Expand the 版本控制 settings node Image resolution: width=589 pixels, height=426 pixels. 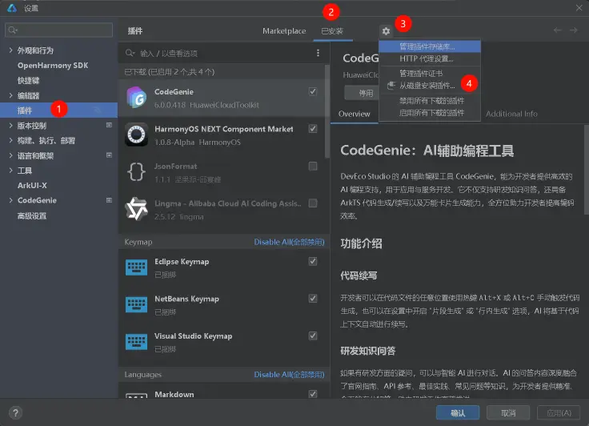pos(11,125)
